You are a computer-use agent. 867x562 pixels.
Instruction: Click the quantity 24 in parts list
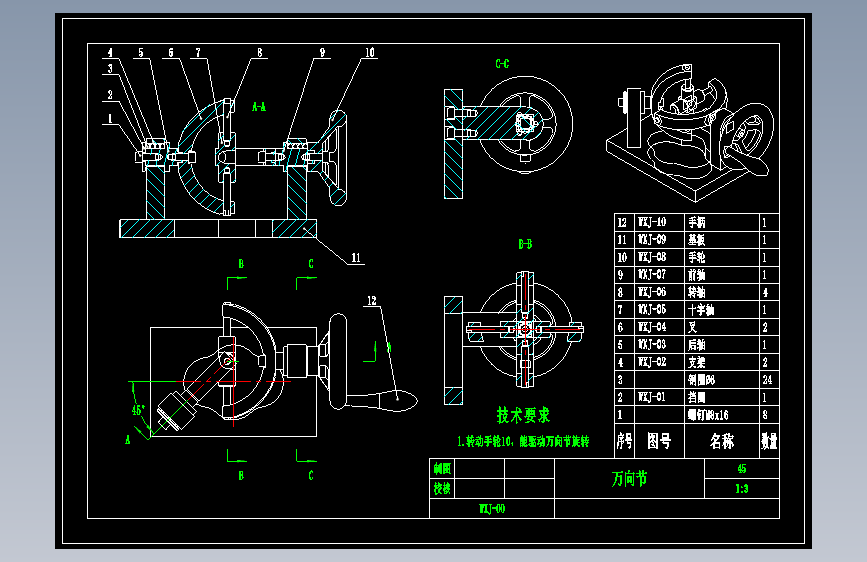767,380
